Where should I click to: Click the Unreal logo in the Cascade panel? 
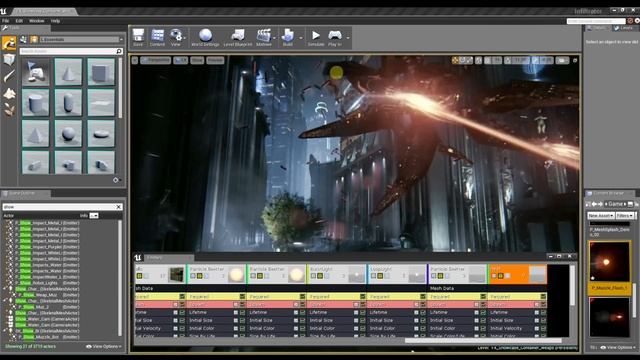pyautogui.click(x=138, y=258)
